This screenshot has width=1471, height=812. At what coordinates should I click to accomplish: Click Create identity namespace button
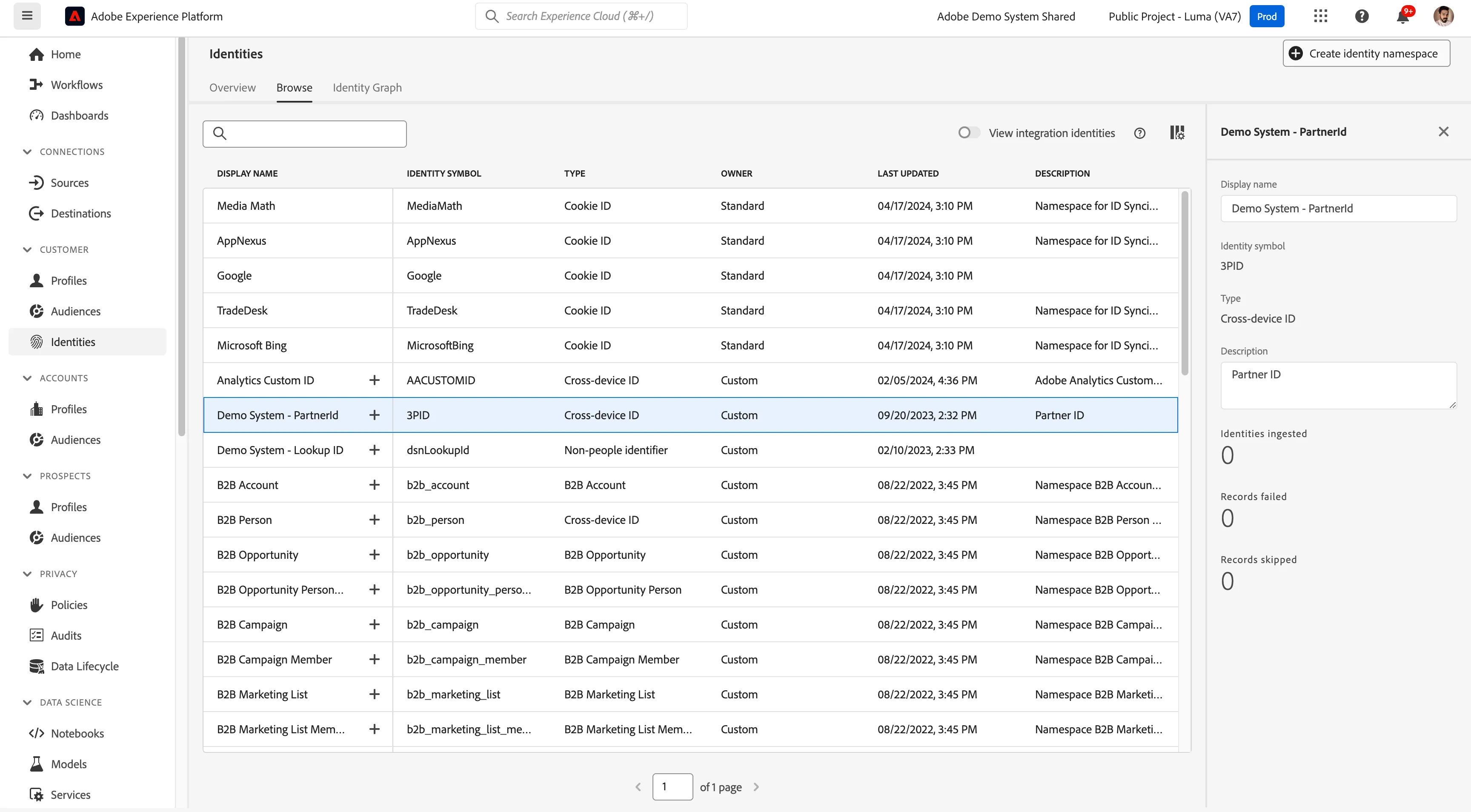pos(1366,53)
